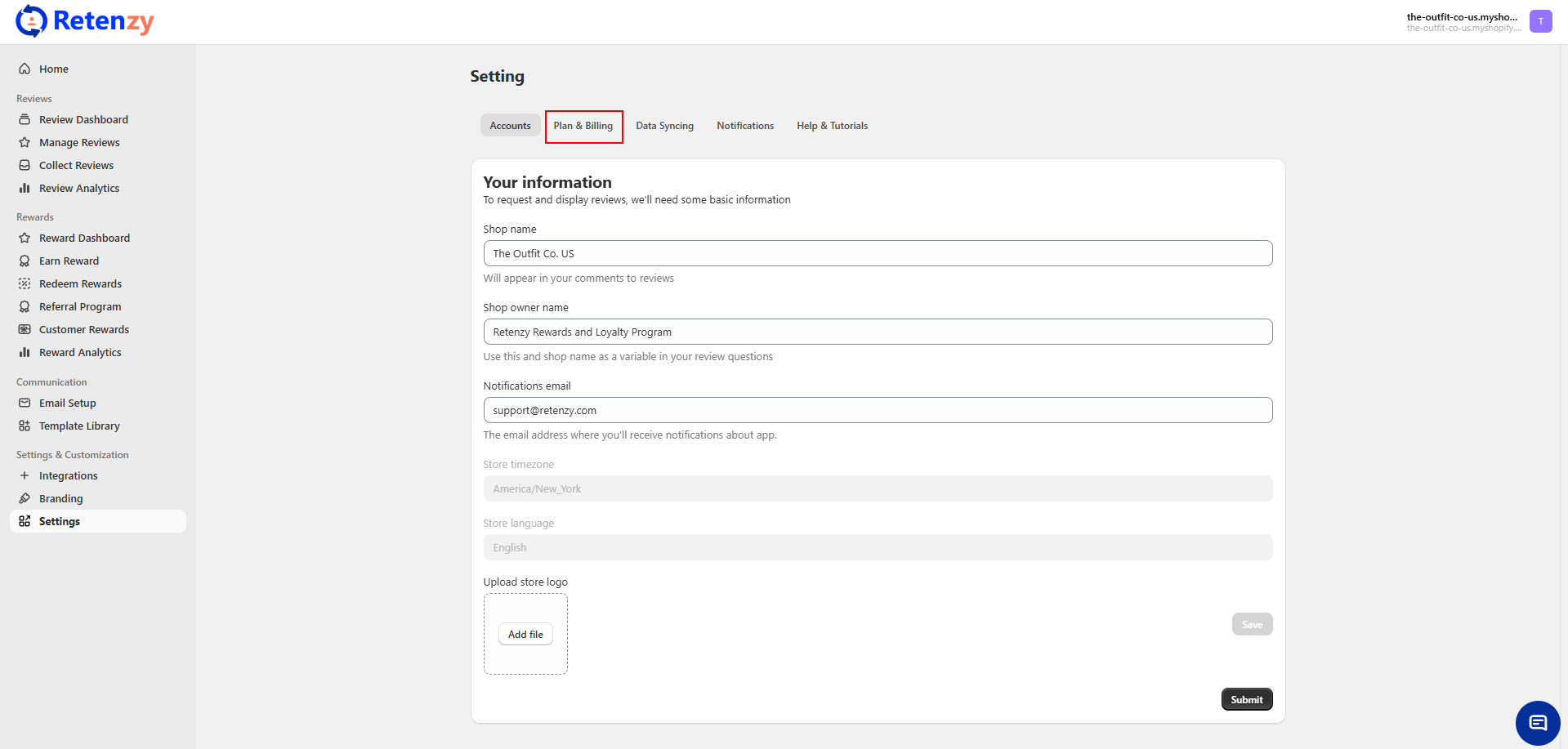The width and height of the screenshot is (1568, 749).
Task: Click the Retenzy logo
Action: tap(85, 21)
